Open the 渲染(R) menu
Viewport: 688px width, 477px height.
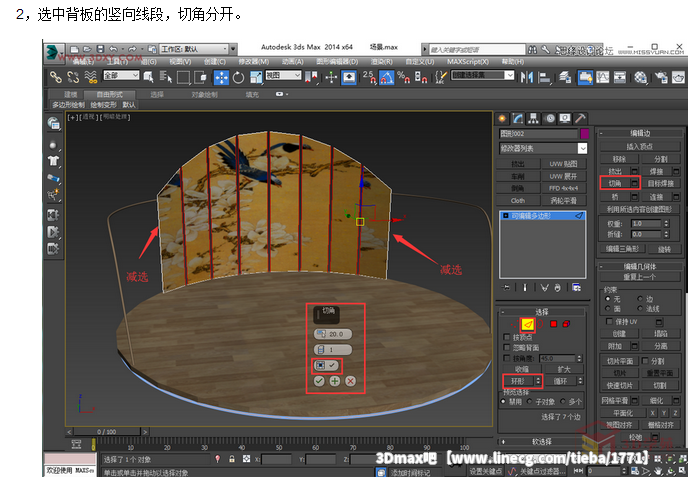pos(381,62)
